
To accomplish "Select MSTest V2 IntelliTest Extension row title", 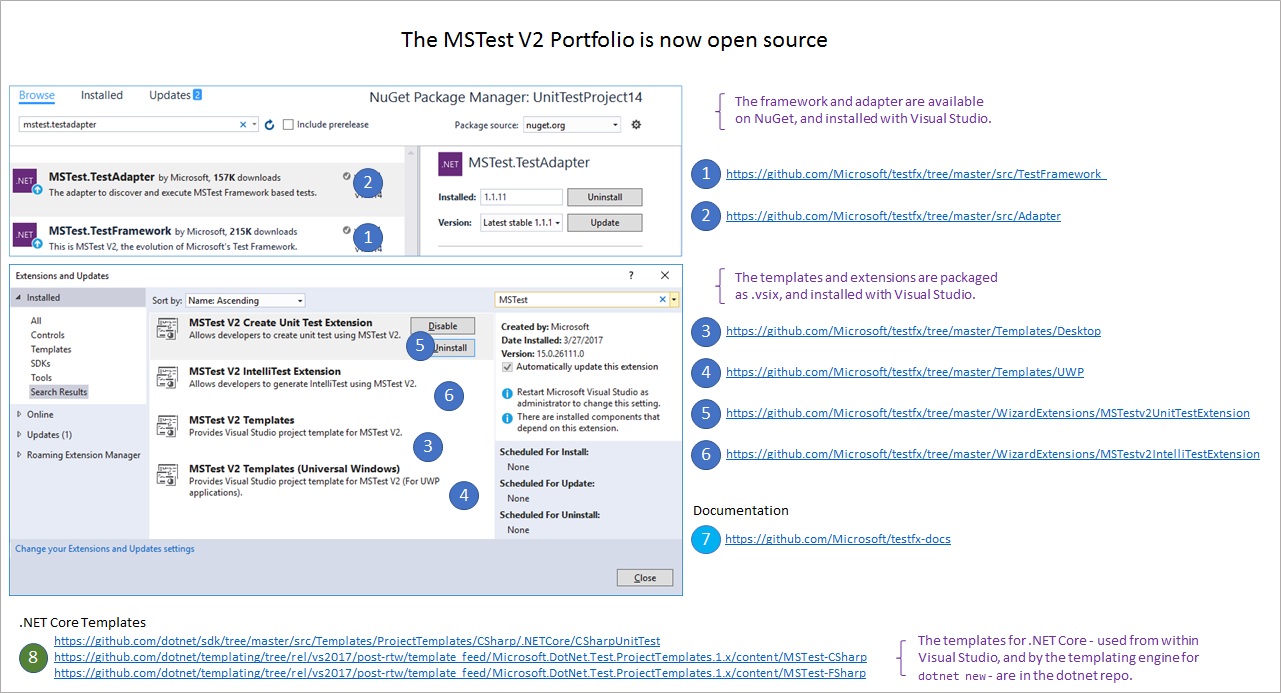I will (265, 371).
